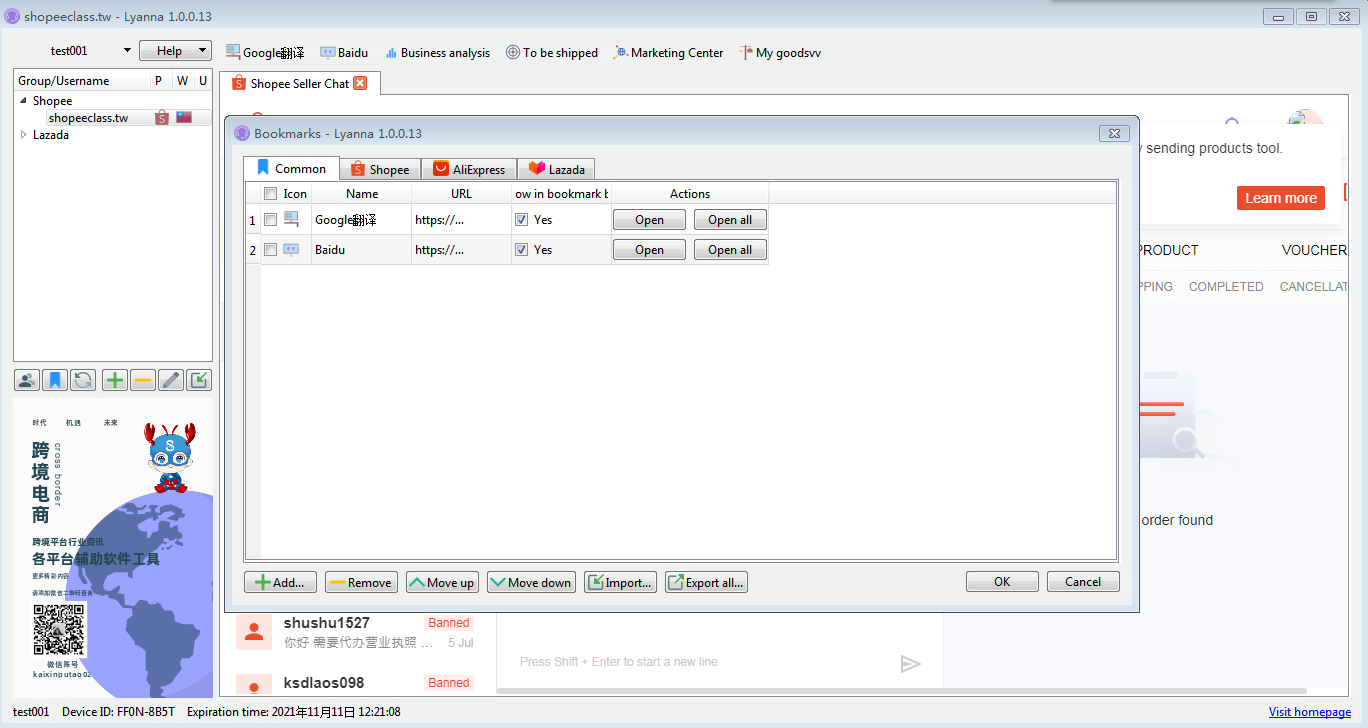Uncheck show in bookmark bar for Baidu
Image resolution: width=1368 pixels, height=728 pixels.
521,250
